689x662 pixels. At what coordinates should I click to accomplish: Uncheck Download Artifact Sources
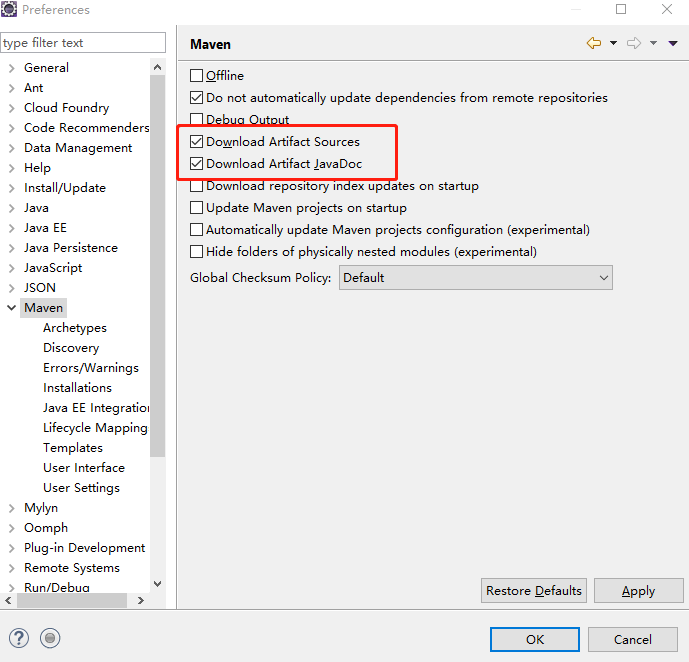click(196, 141)
